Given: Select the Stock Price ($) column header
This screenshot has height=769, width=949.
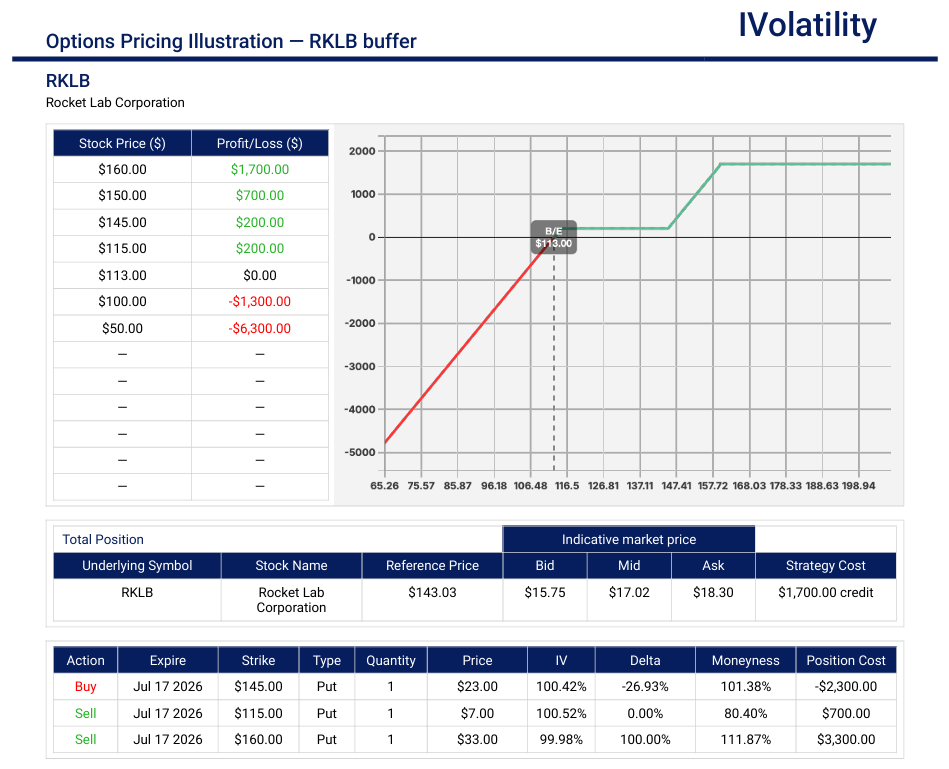Looking at the screenshot, I should click(122, 143).
